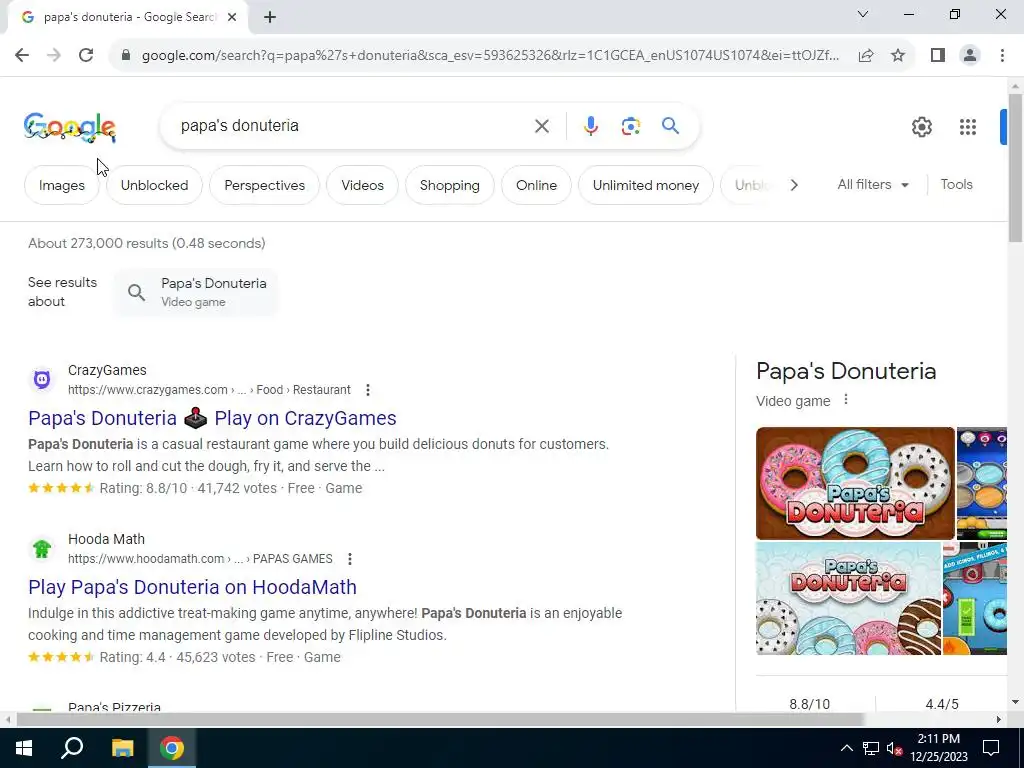Open CrazyGames result options menu
The image size is (1024, 768).
point(368,390)
